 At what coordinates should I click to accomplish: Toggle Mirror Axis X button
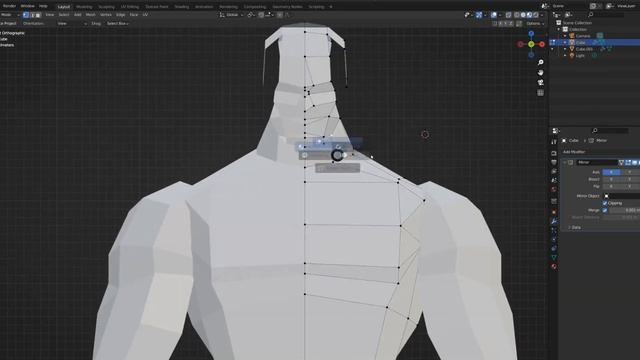611,172
